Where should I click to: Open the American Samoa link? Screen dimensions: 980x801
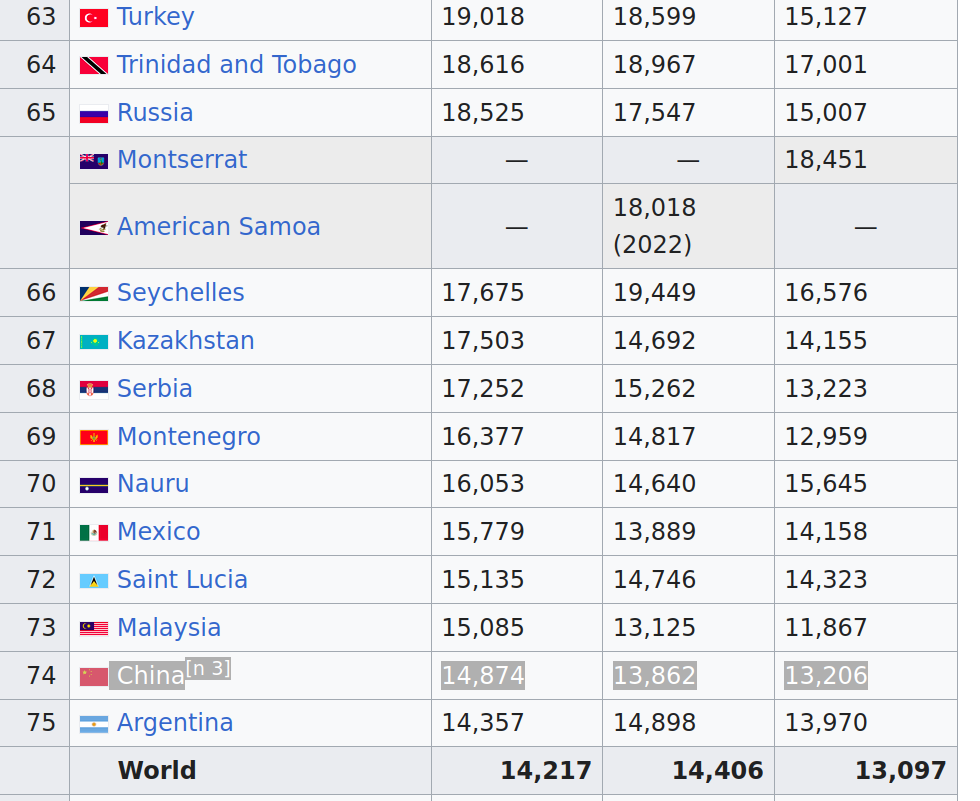219,227
